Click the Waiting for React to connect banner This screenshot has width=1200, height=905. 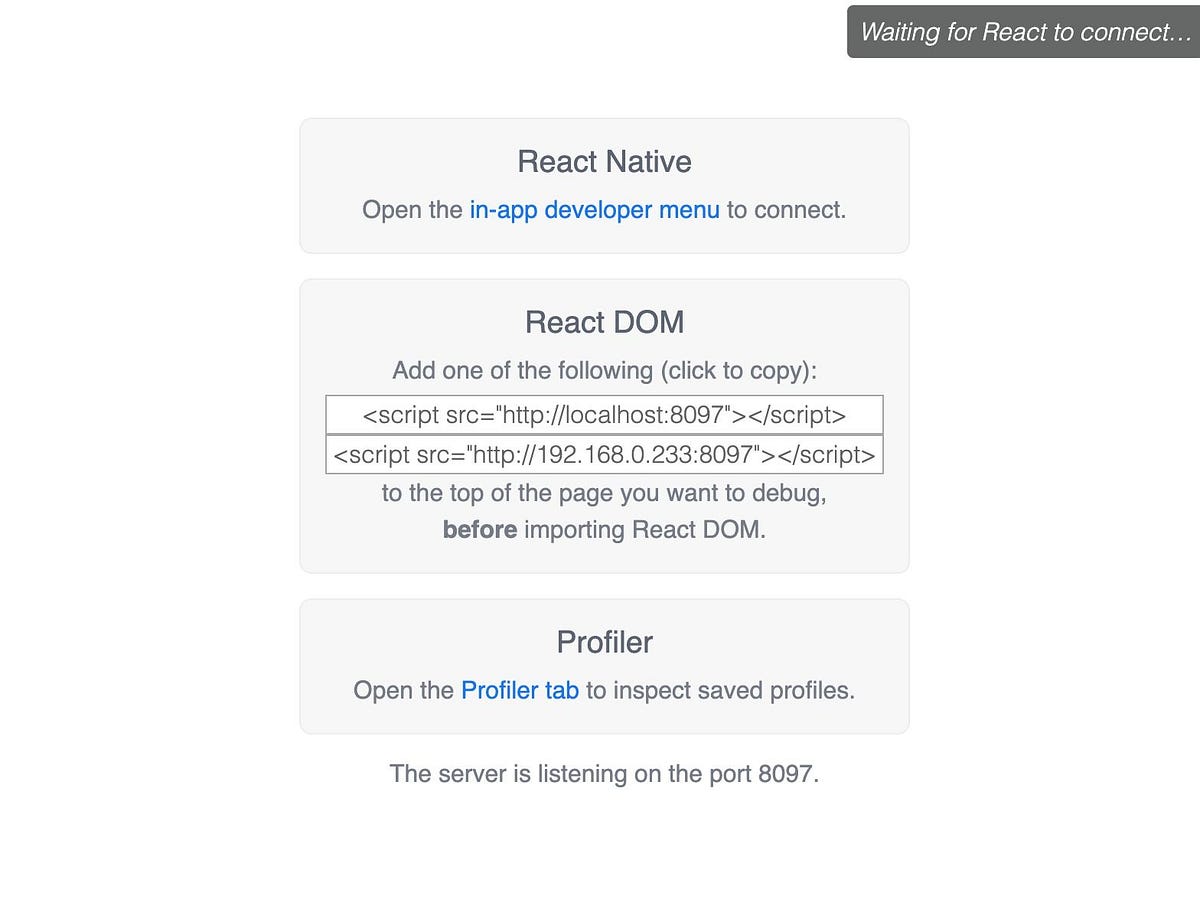point(1024,31)
